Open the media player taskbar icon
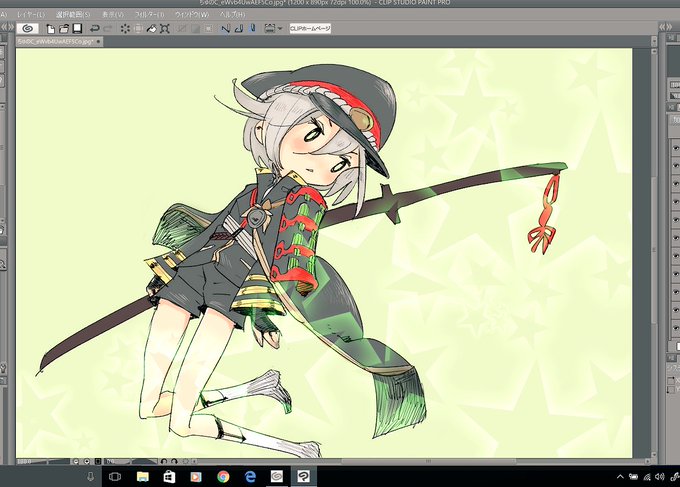Screen dimensions: 680x487 tap(196, 477)
